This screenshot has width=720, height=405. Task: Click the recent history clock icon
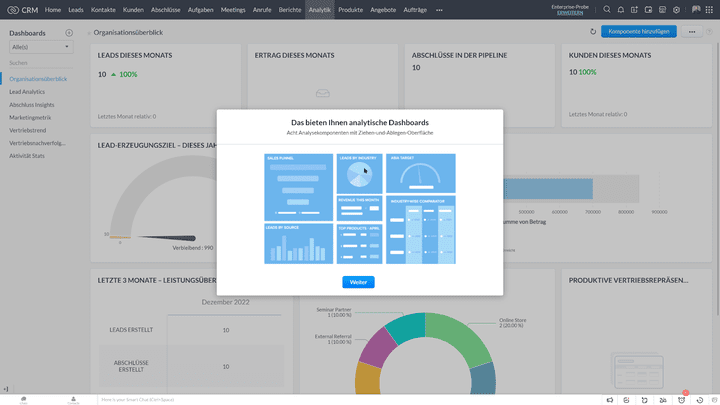point(700,400)
